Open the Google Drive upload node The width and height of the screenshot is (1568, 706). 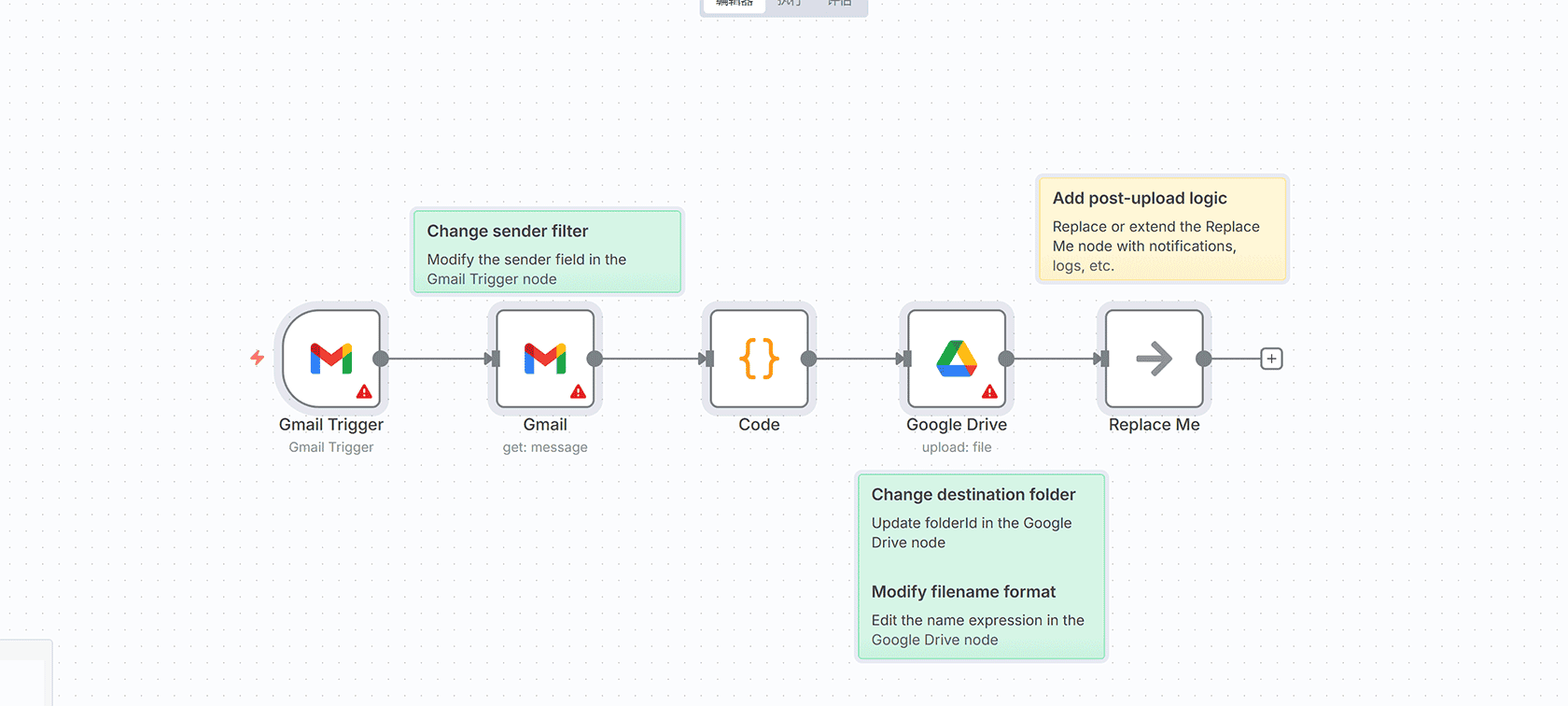pos(956,359)
